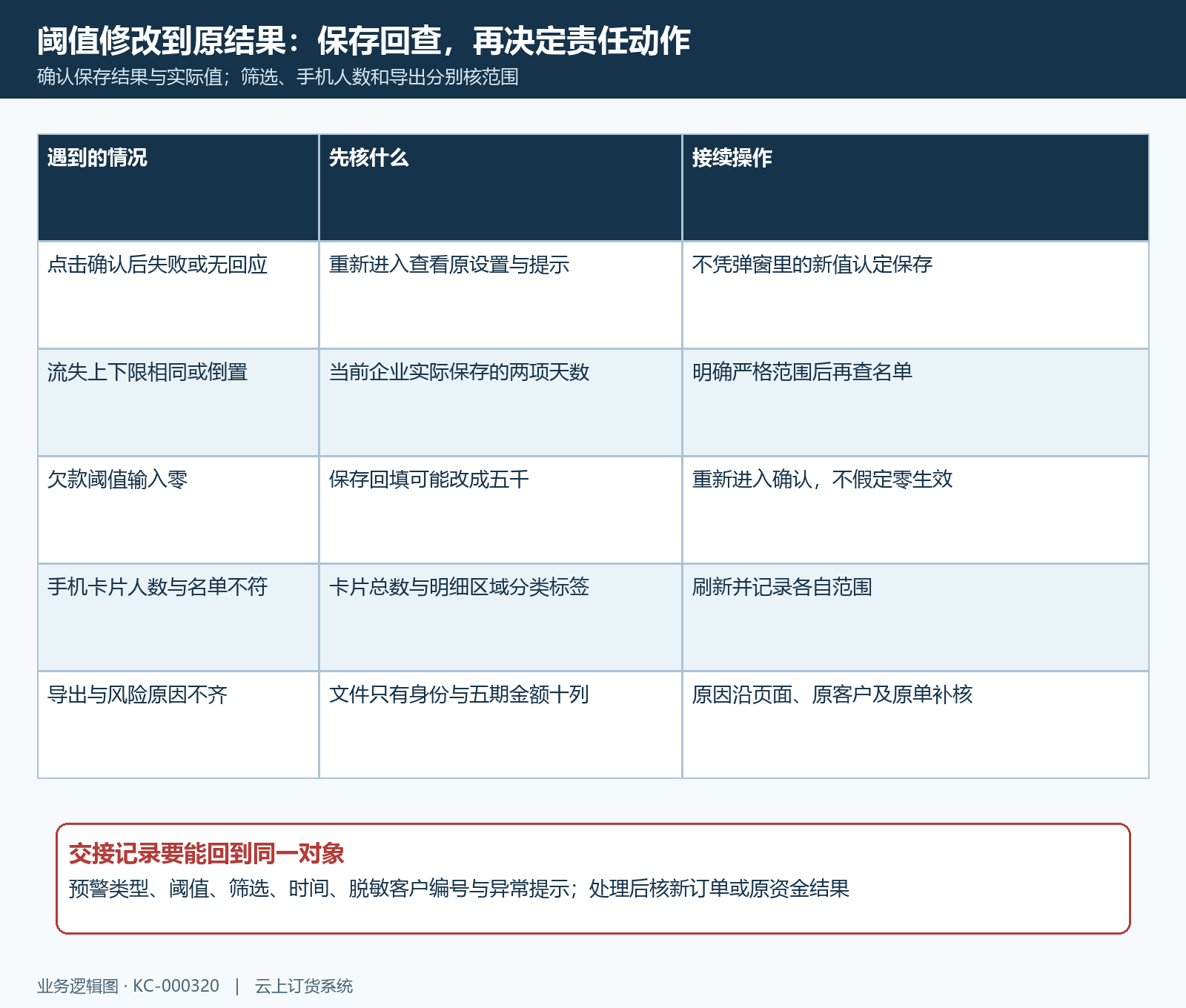The height and width of the screenshot is (1008, 1186).
Task: Click footer text '业务逻辑图 · KC-000320'
Action: click(128, 986)
